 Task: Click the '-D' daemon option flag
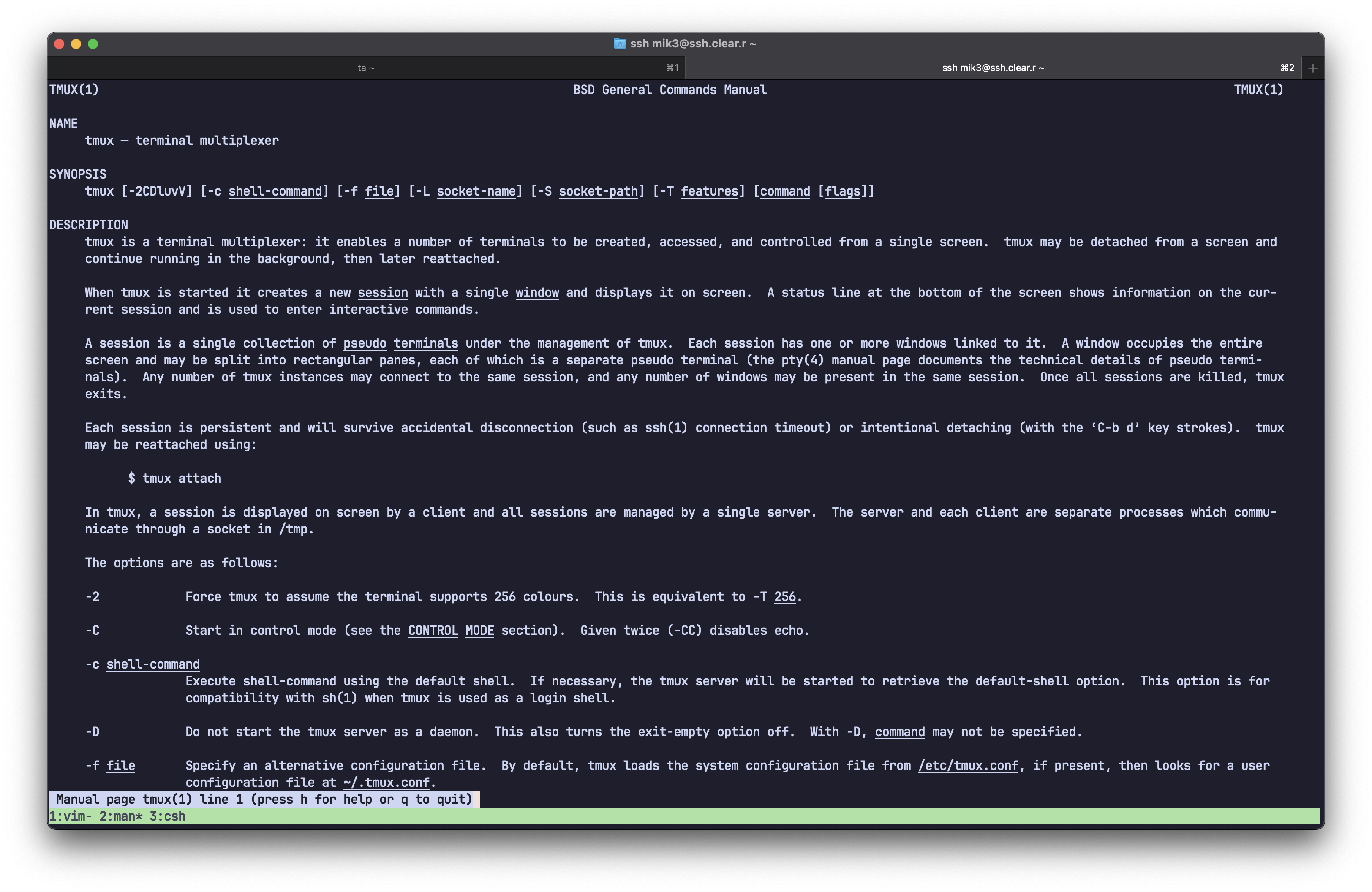[x=92, y=732]
